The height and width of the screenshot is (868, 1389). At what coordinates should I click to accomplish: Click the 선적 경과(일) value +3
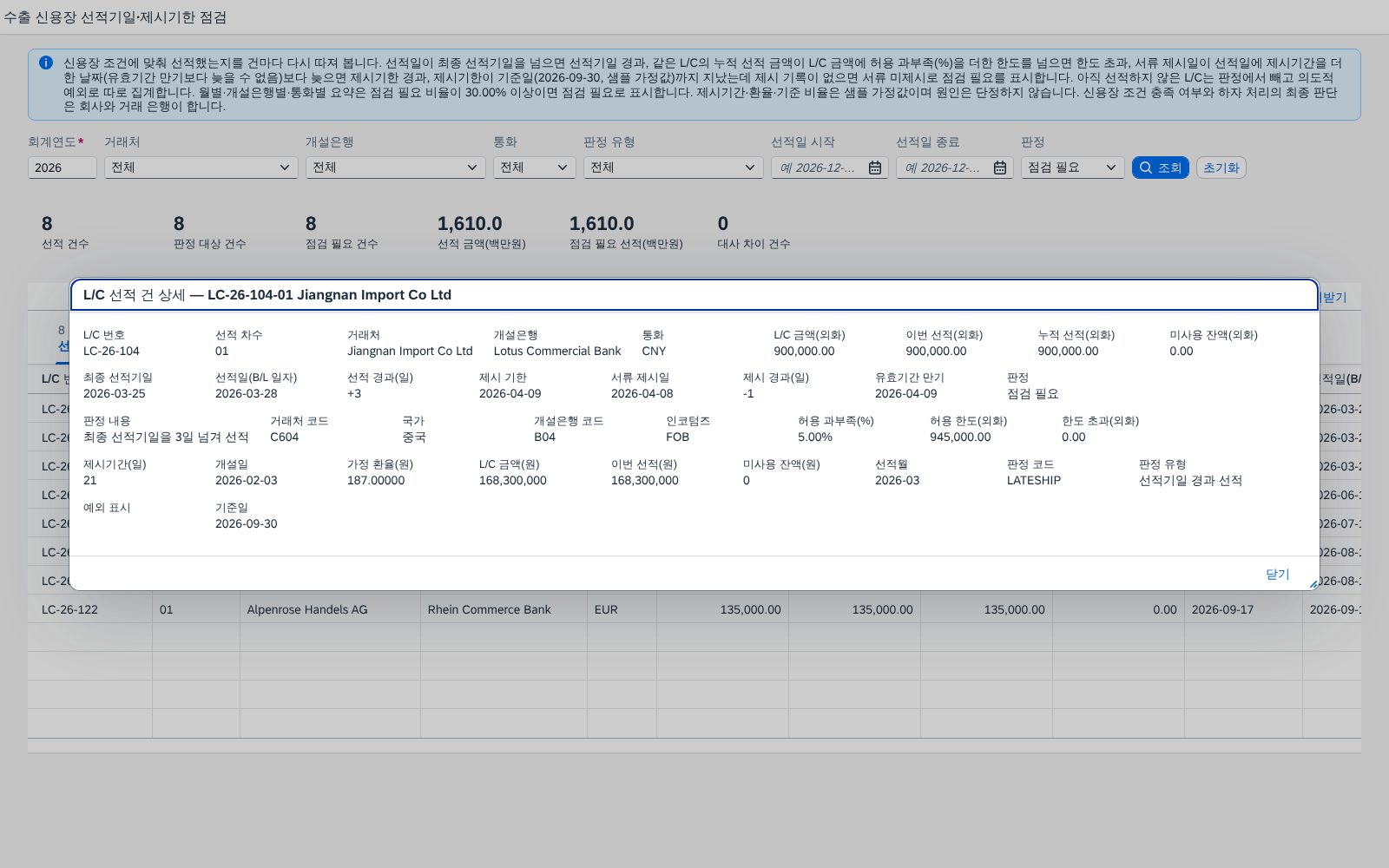[x=354, y=394]
